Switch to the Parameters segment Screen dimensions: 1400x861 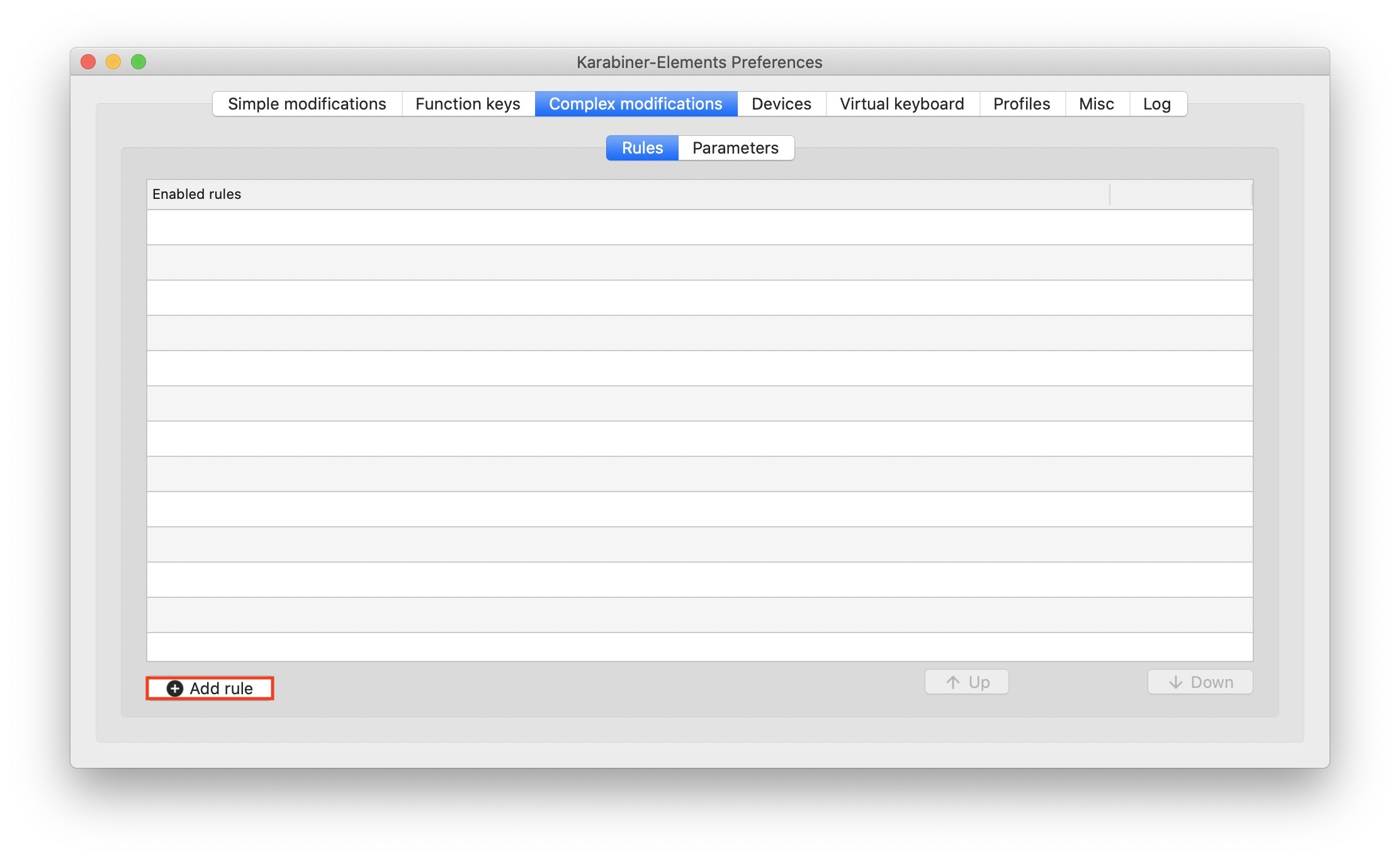tap(735, 148)
